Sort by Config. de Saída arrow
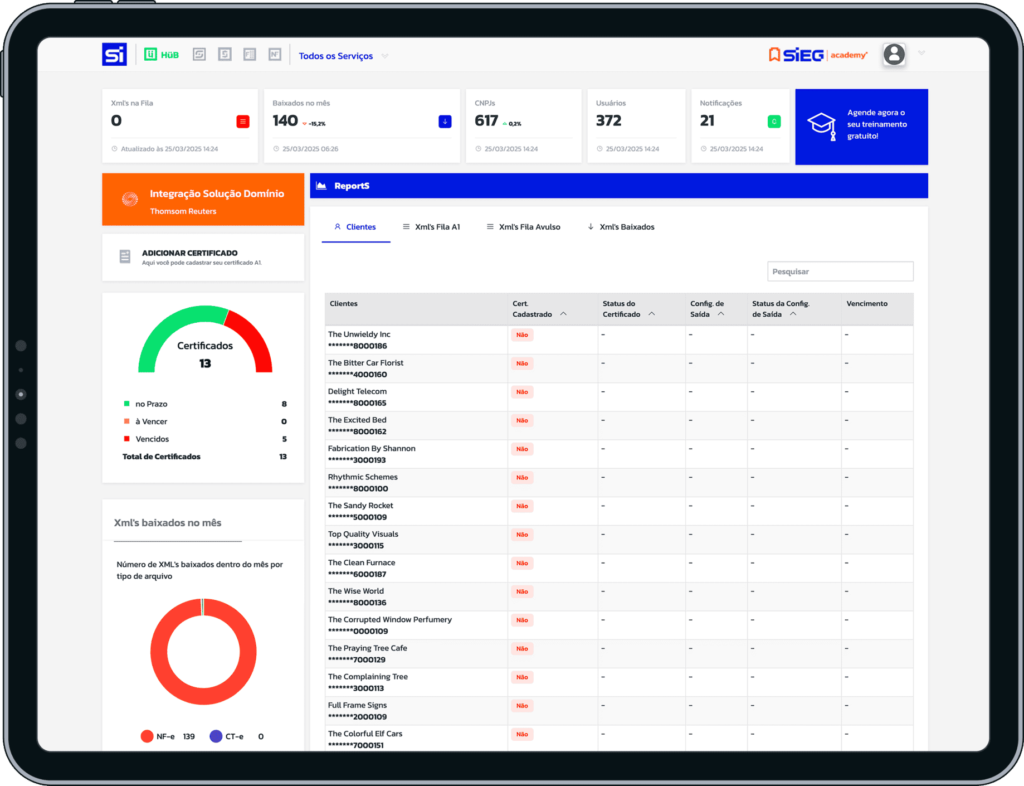 (721, 314)
